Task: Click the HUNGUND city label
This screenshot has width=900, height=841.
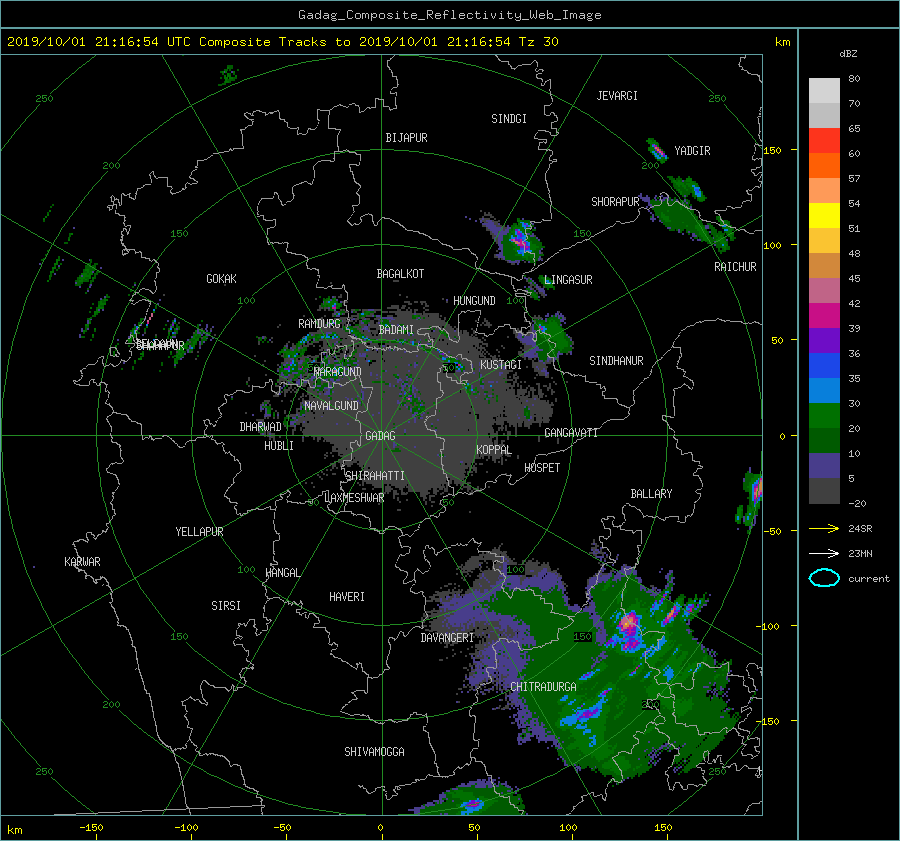Action: (x=474, y=301)
